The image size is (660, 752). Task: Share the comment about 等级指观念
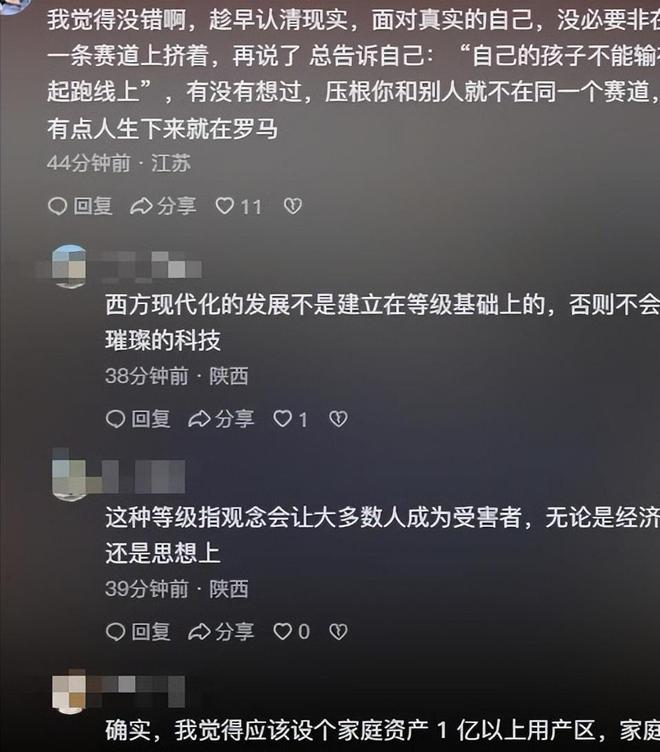[x=221, y=632]
